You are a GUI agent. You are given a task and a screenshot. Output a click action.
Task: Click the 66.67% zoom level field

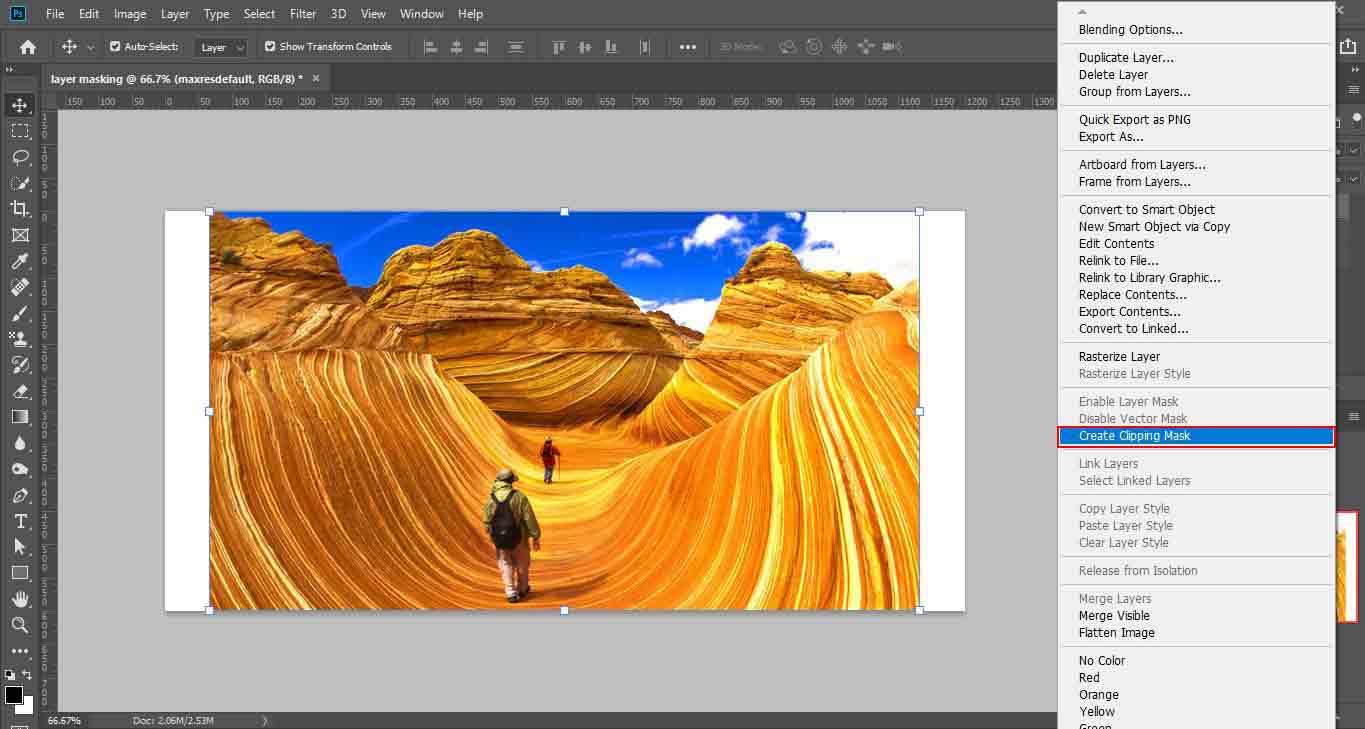click(64, 720)
